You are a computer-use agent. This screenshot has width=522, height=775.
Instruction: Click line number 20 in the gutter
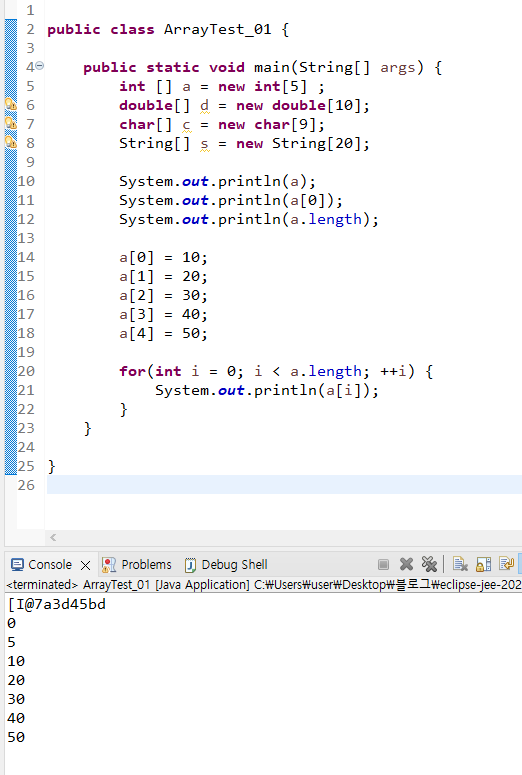[x=26, y=371]
